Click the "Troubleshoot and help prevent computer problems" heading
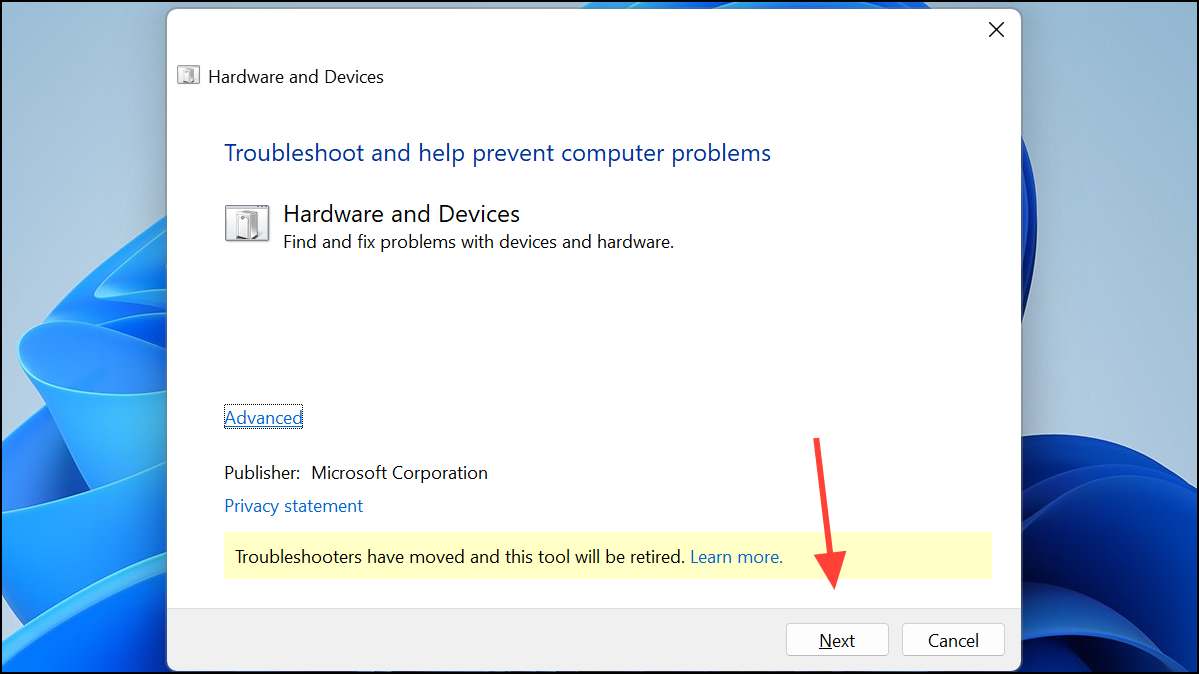The image size is (1199, 674). pyautogui.click(x=497, y=153)
